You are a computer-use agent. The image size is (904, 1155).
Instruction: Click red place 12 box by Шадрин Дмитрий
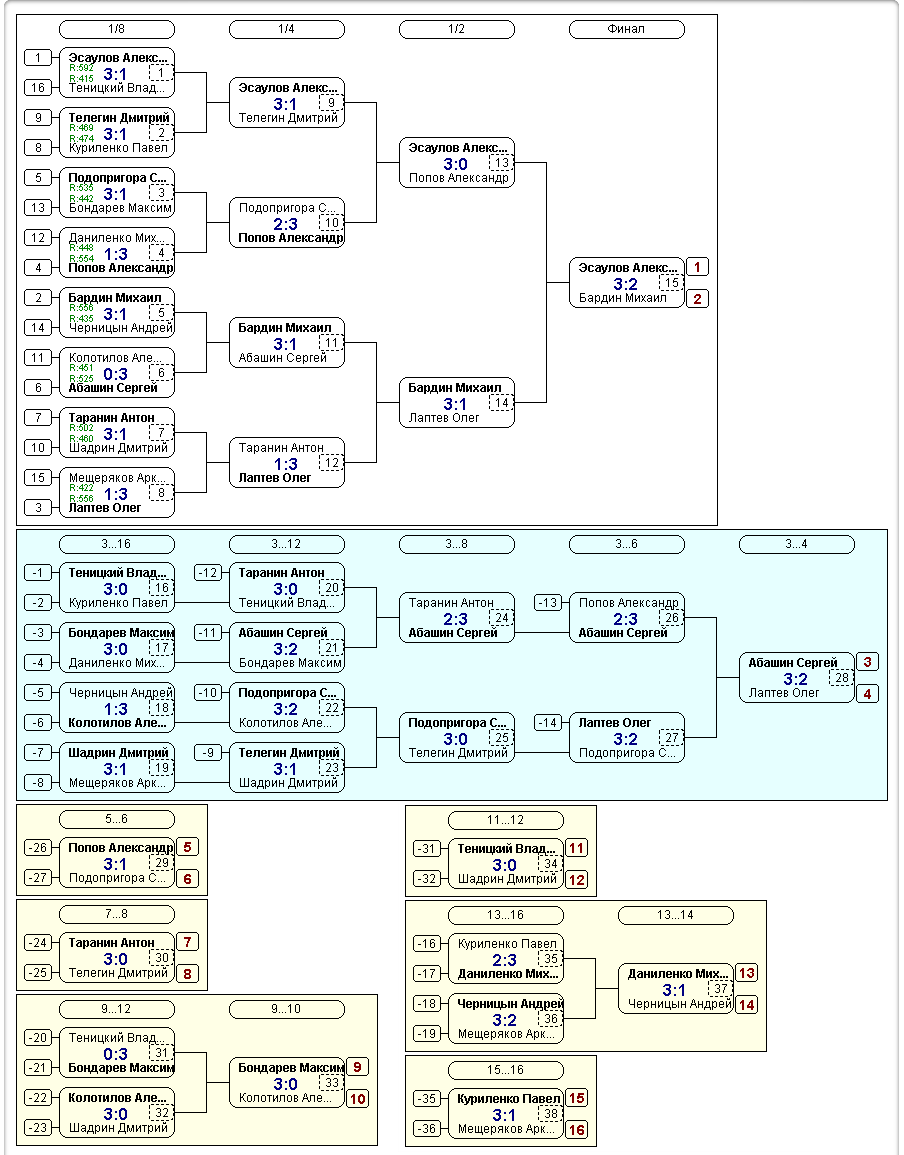[576, 880]
